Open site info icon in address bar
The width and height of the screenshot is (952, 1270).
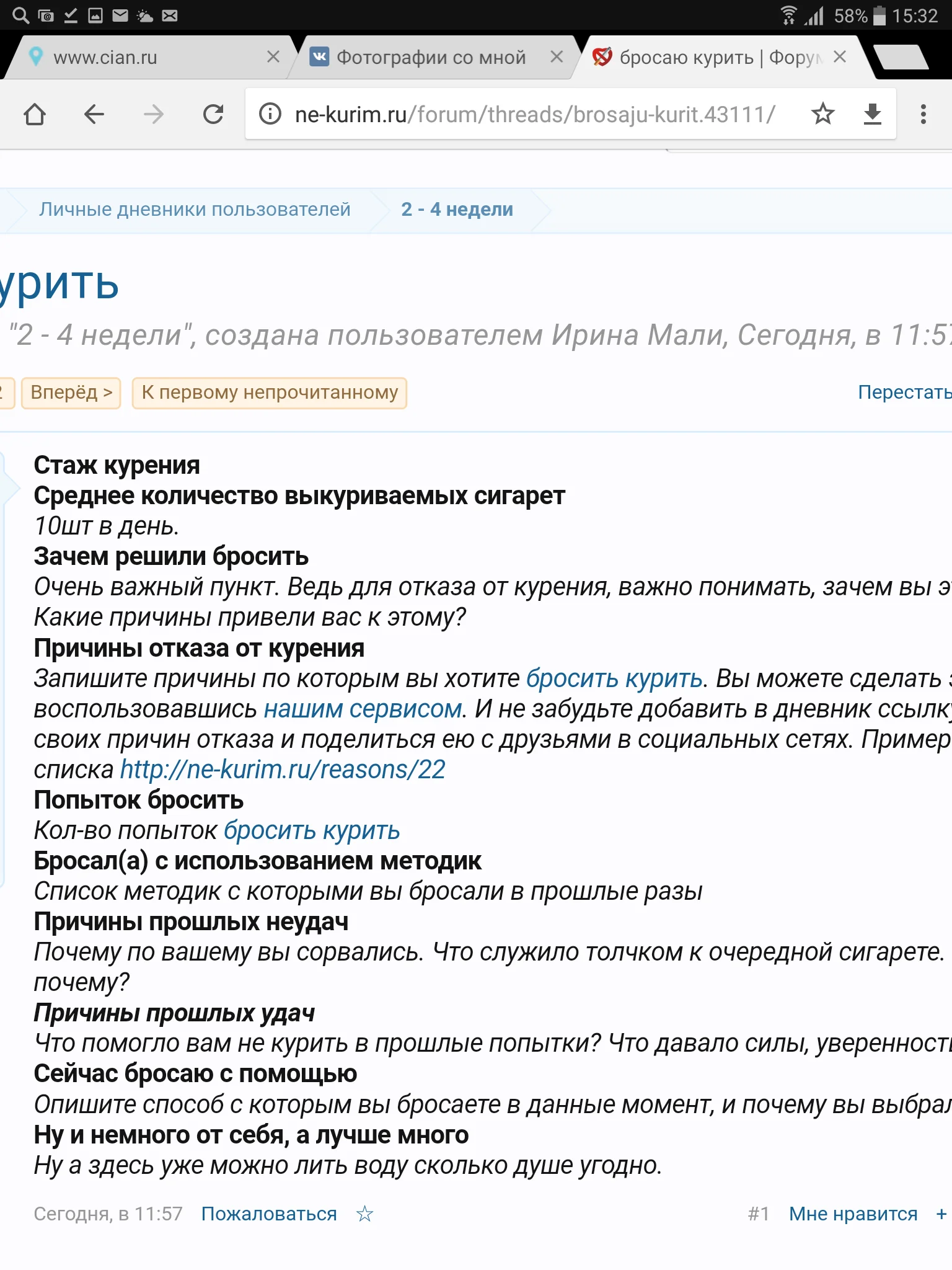coord(270,114)
